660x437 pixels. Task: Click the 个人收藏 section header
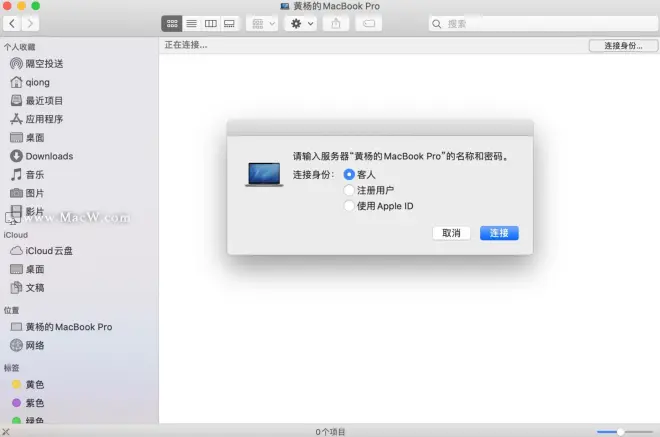tap(19, 47)
